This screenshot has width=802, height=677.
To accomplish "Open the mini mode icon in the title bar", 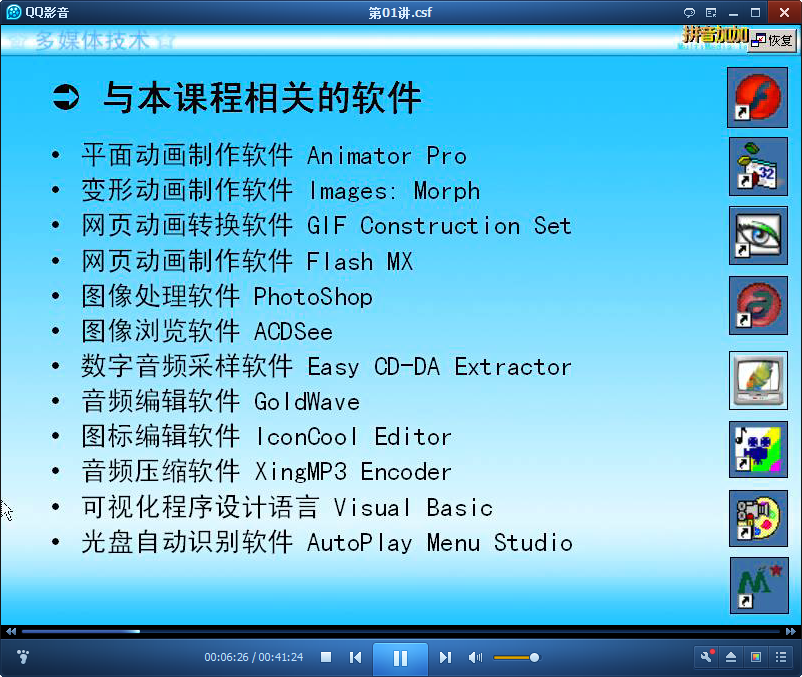I will (x=711, y=13).
